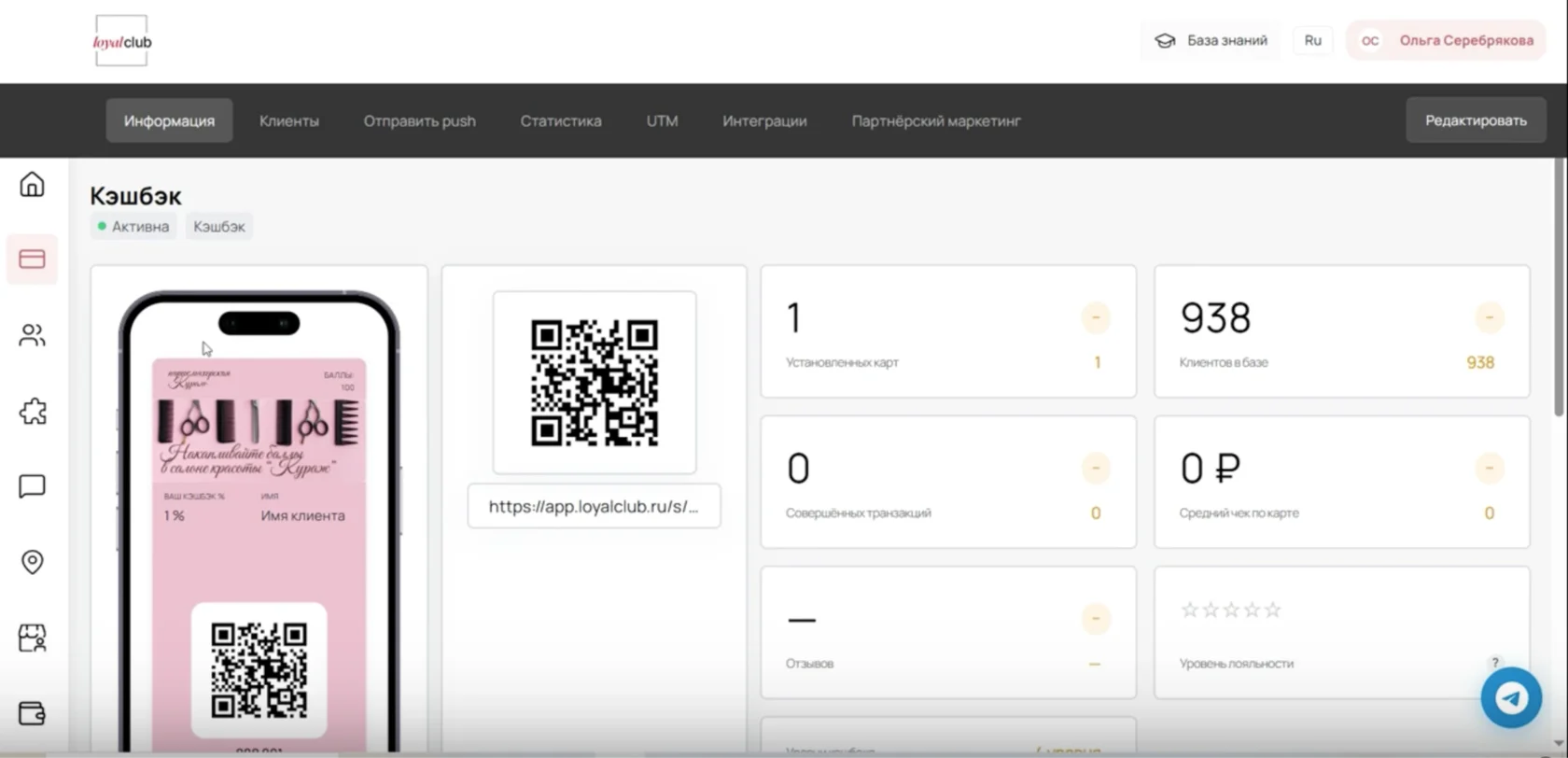Open the UTM tab
This screenshot has width=1568, height=758.
point(663,120)
